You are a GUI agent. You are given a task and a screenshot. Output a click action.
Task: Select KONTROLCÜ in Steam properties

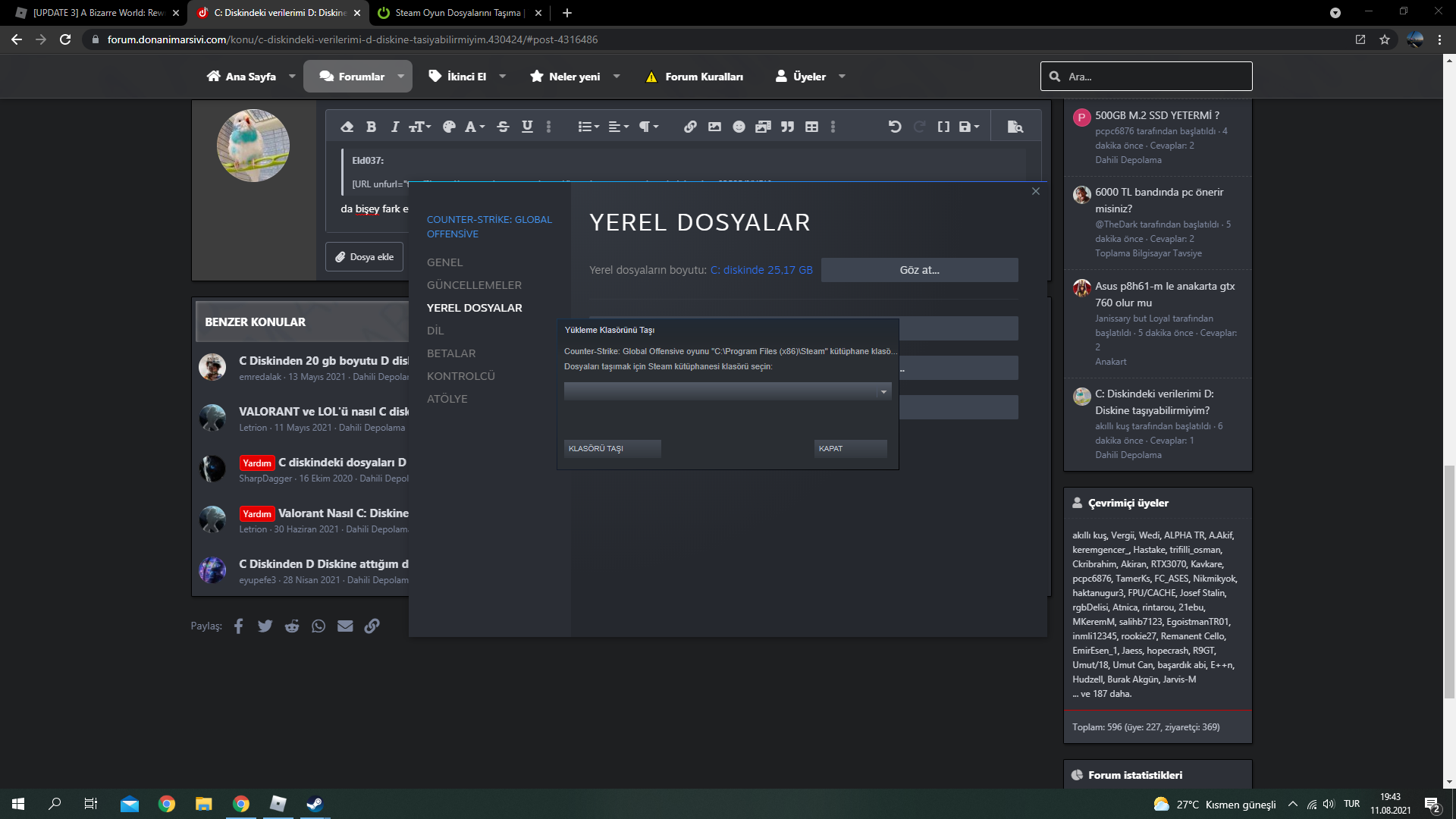460,376
